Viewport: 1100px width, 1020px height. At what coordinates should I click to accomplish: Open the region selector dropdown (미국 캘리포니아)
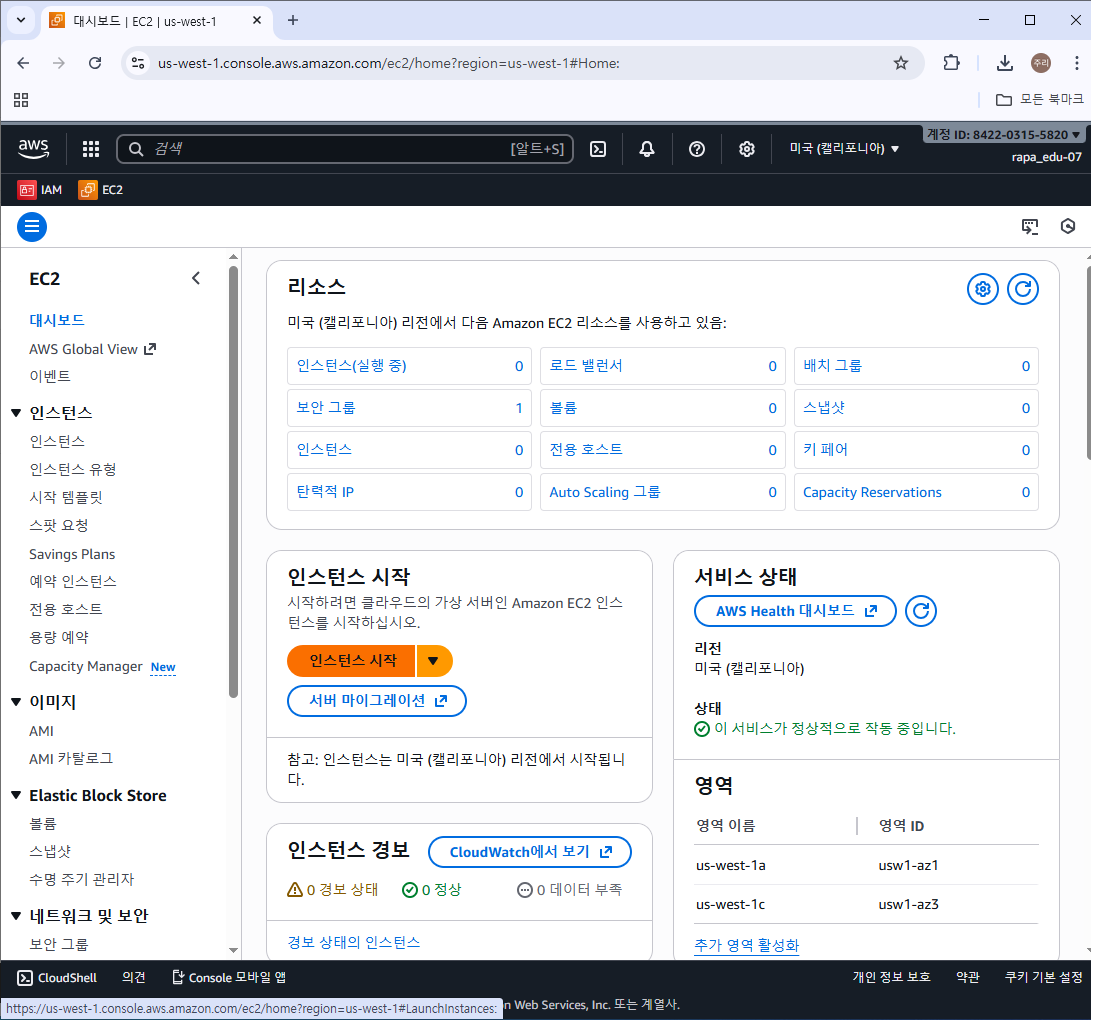tap(844, 149)
